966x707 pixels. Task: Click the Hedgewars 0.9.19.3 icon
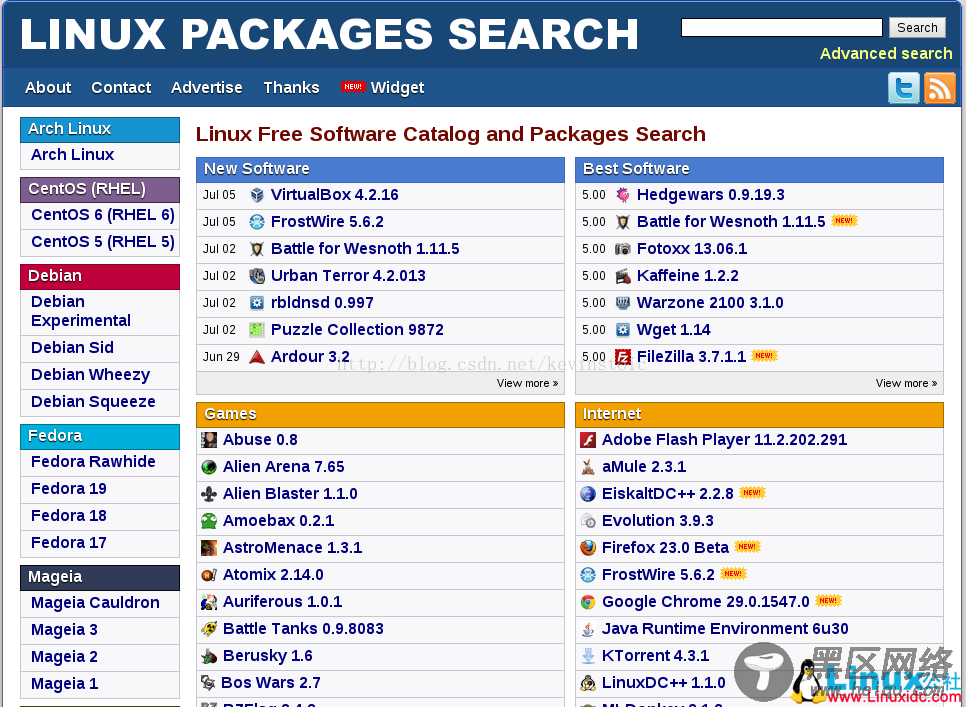click(x=623, y=195)
